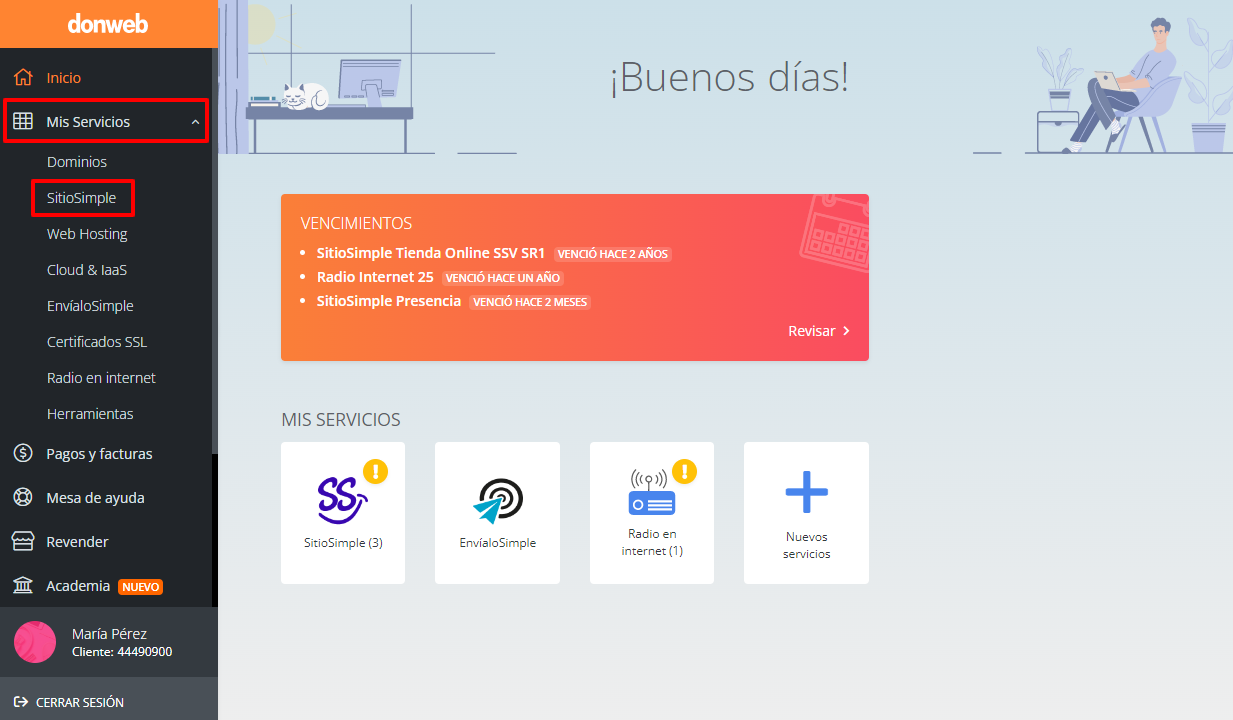
Task: Click the Cerrar Sesión logout arrow icon
Action: point(21,702)
